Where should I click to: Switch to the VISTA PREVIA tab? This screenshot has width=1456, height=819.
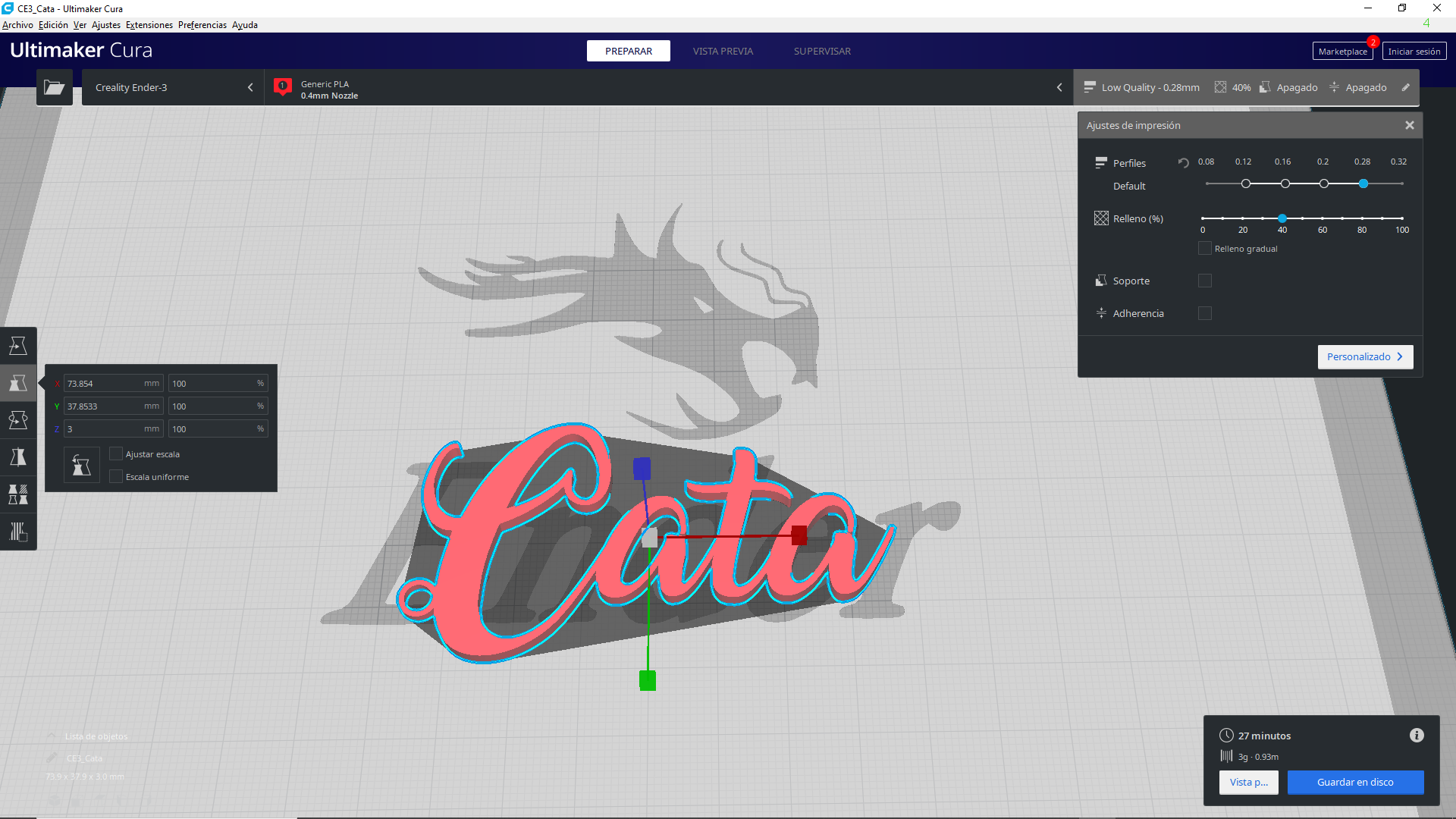(x=723, y=51)
